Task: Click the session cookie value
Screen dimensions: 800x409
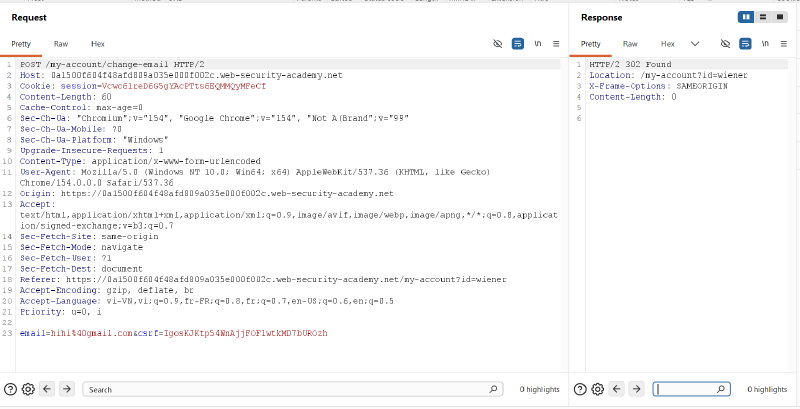Action: 184,86
